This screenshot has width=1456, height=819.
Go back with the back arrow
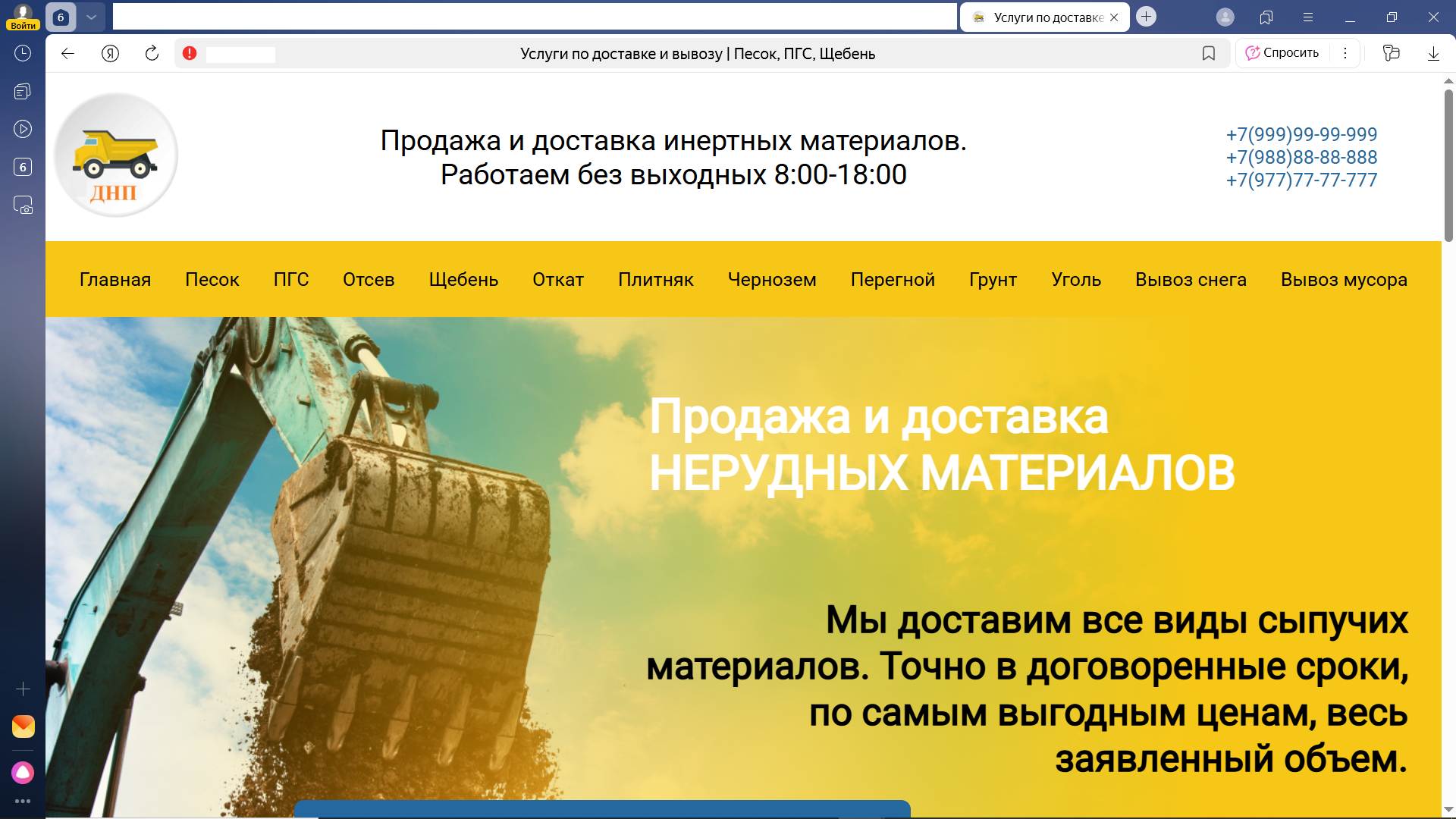67,53
